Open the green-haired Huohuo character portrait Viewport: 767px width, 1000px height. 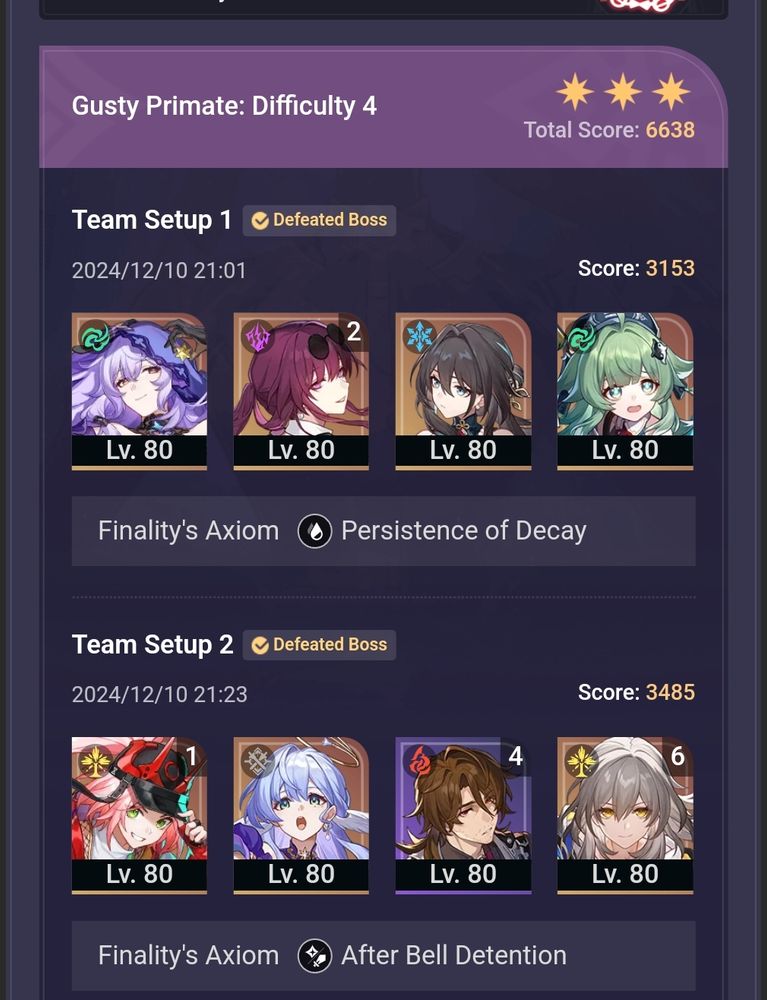625,391
